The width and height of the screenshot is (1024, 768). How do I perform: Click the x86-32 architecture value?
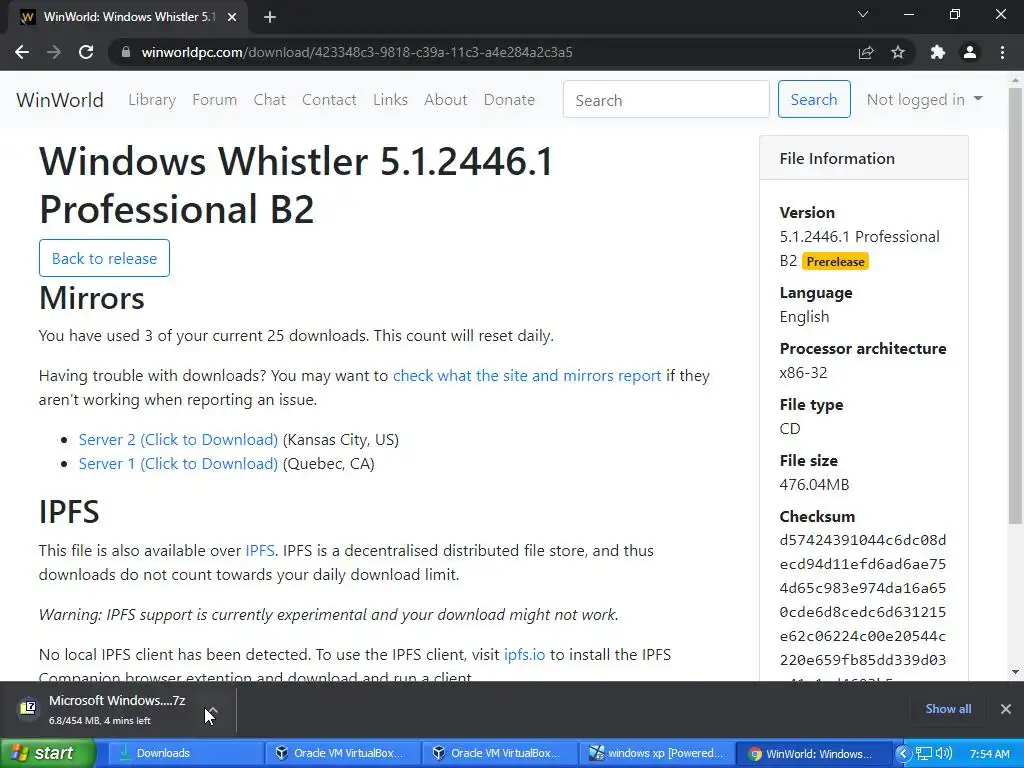point(803,372)
